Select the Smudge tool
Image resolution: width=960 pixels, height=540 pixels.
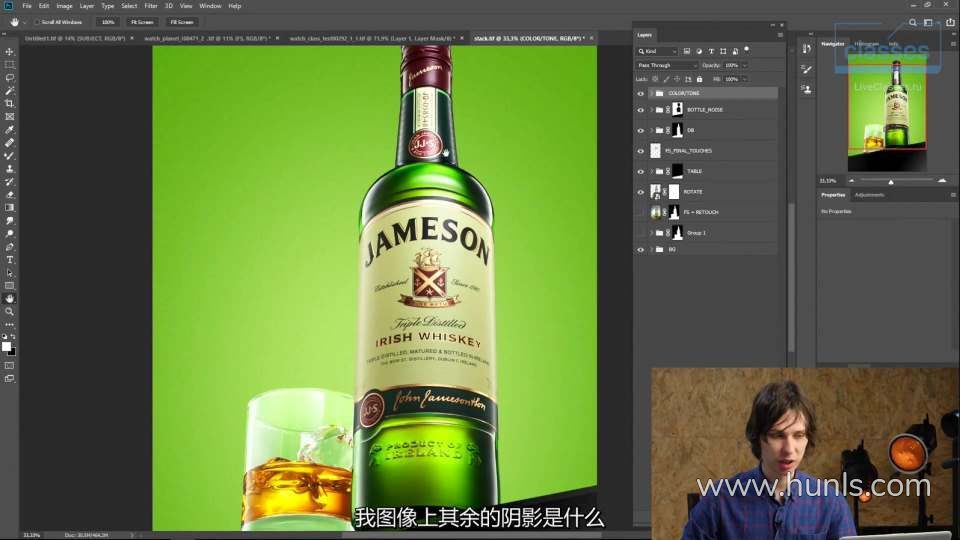9,220
